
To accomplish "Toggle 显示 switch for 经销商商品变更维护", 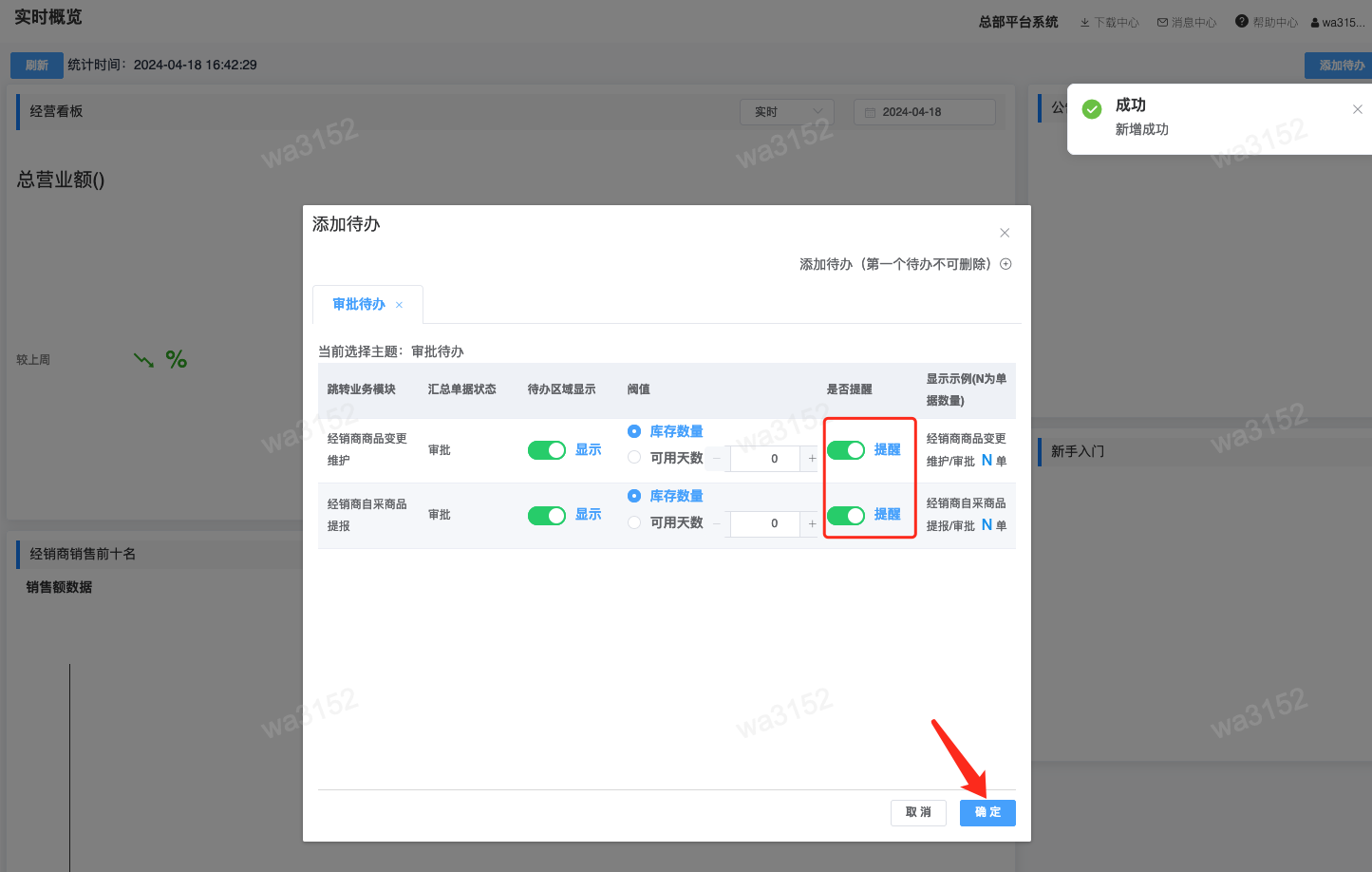I will pyautogui.click(x=547, y=450).
